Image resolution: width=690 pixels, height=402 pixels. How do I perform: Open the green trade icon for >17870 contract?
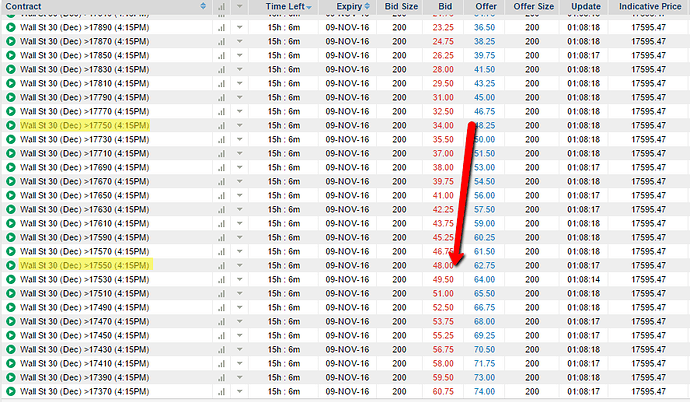(11, 41)
